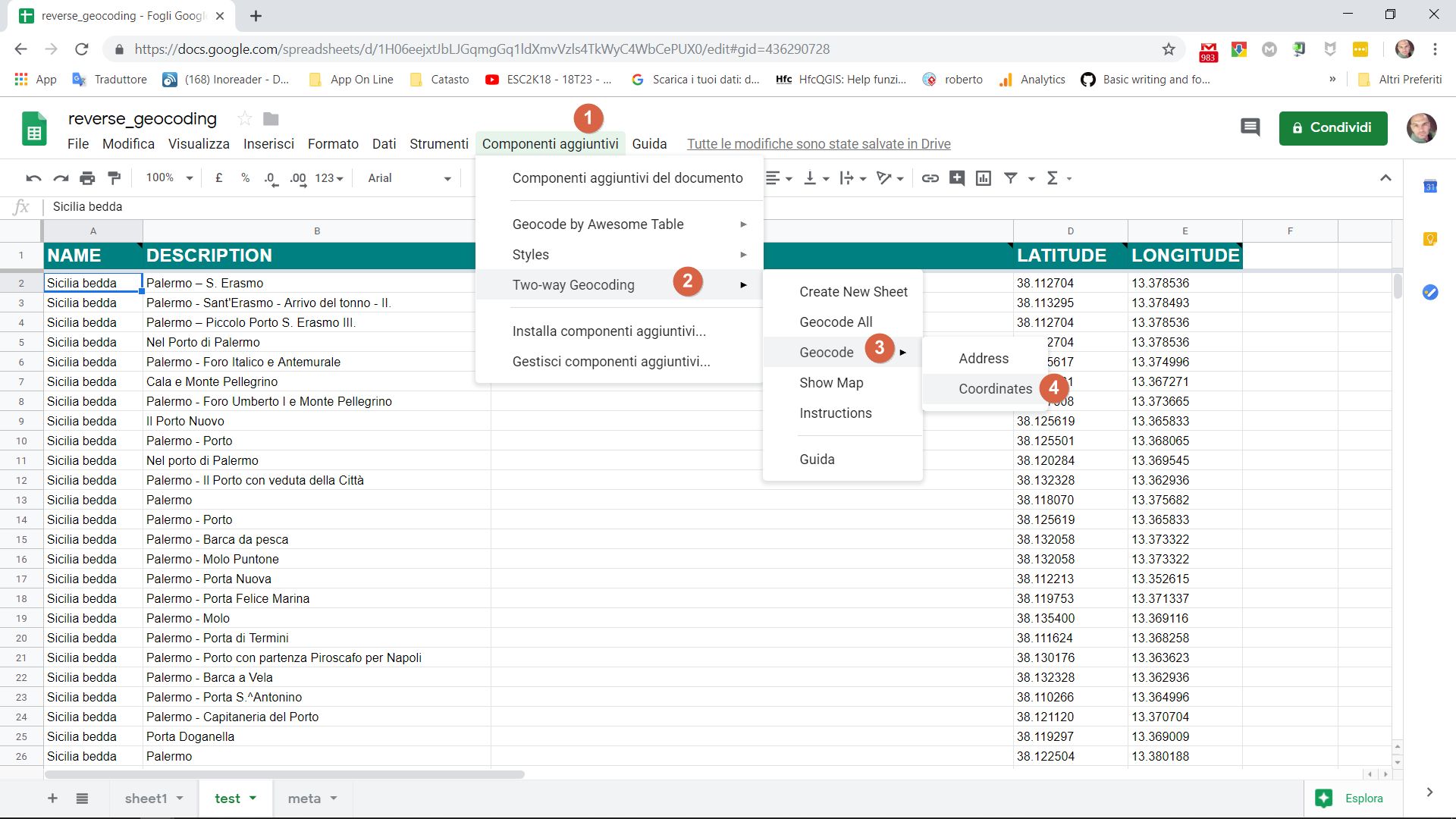Viewport: 1456px width, 819px height.
Task: Click the filter funnel icon
Action: (x=1011, y=178)
